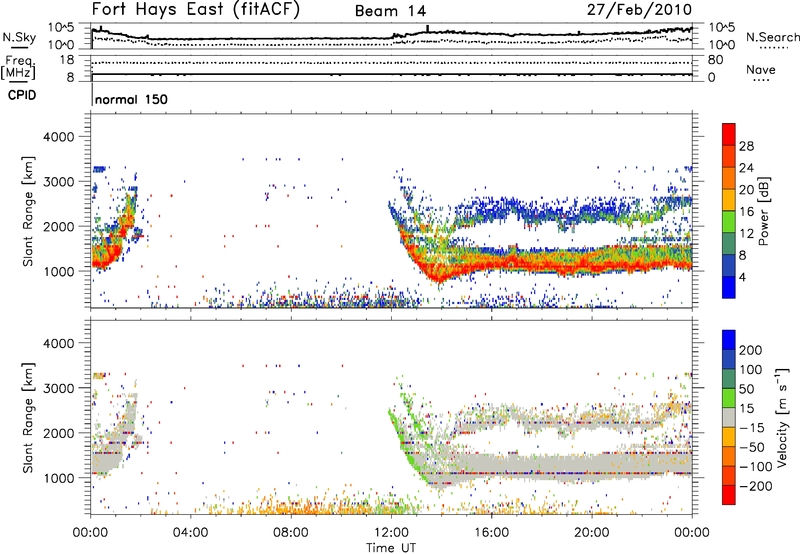Click the '20:00' time tick label

tap(592, 533)
